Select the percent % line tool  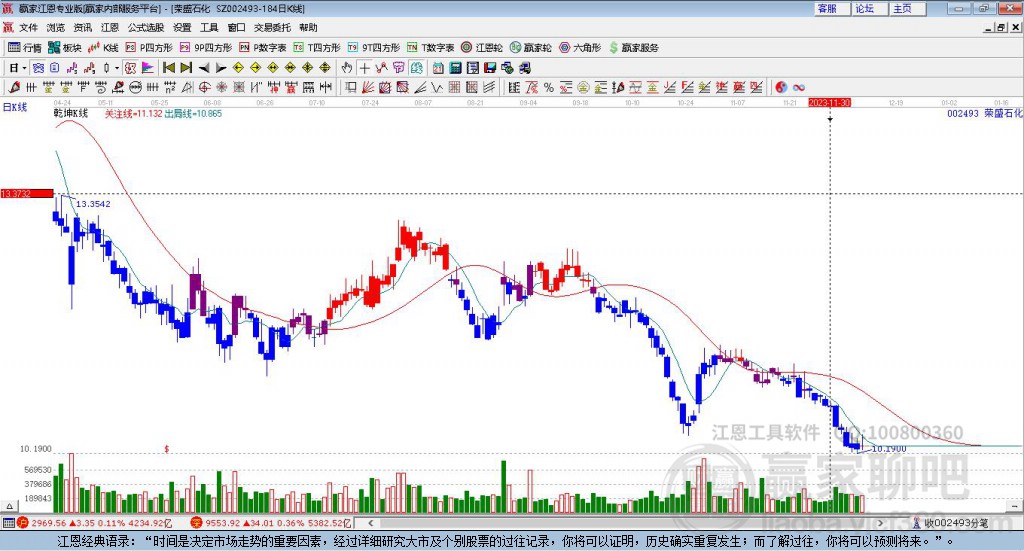pyautogui.click(x=549, y=87)
